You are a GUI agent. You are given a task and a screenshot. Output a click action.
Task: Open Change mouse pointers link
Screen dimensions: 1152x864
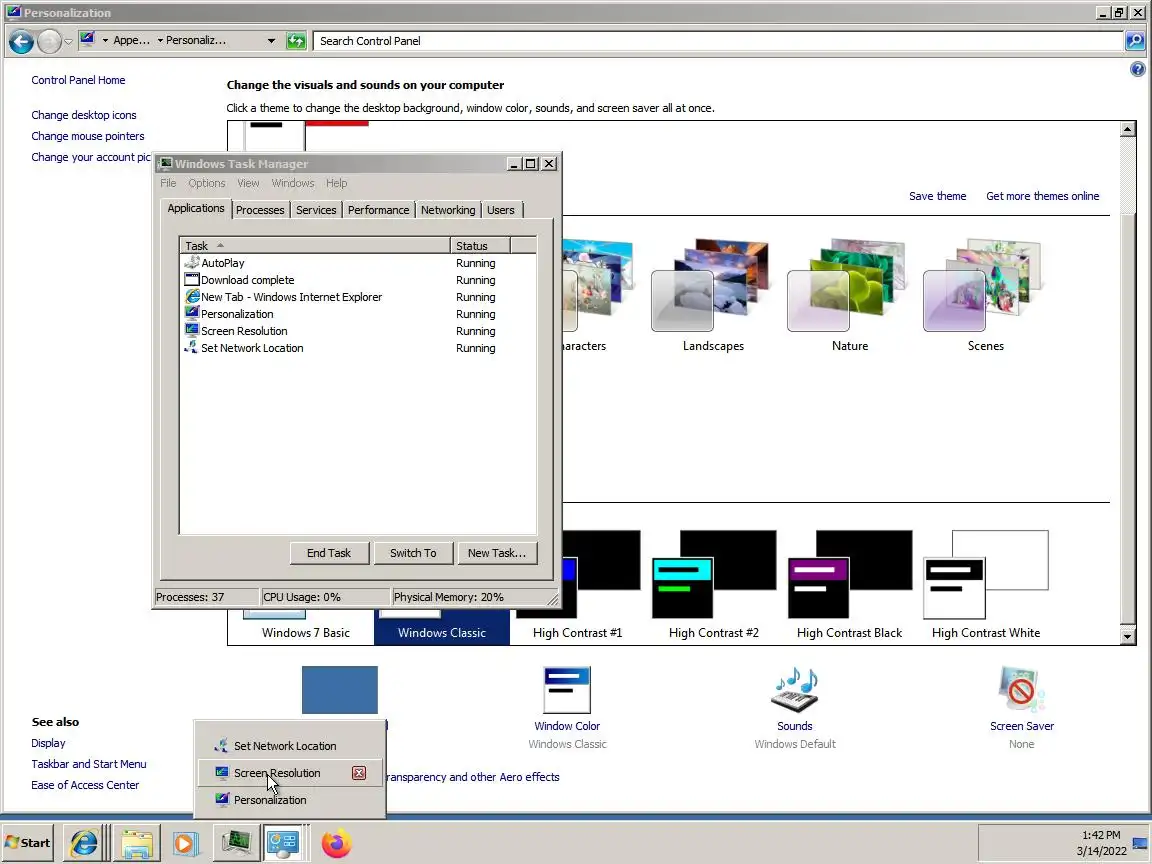(87, 136)
